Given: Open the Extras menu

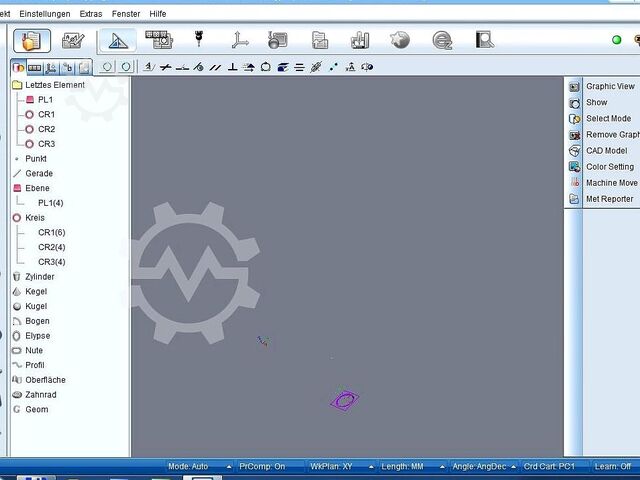Looking at the screenshot, I should click(x=91, y=14).
